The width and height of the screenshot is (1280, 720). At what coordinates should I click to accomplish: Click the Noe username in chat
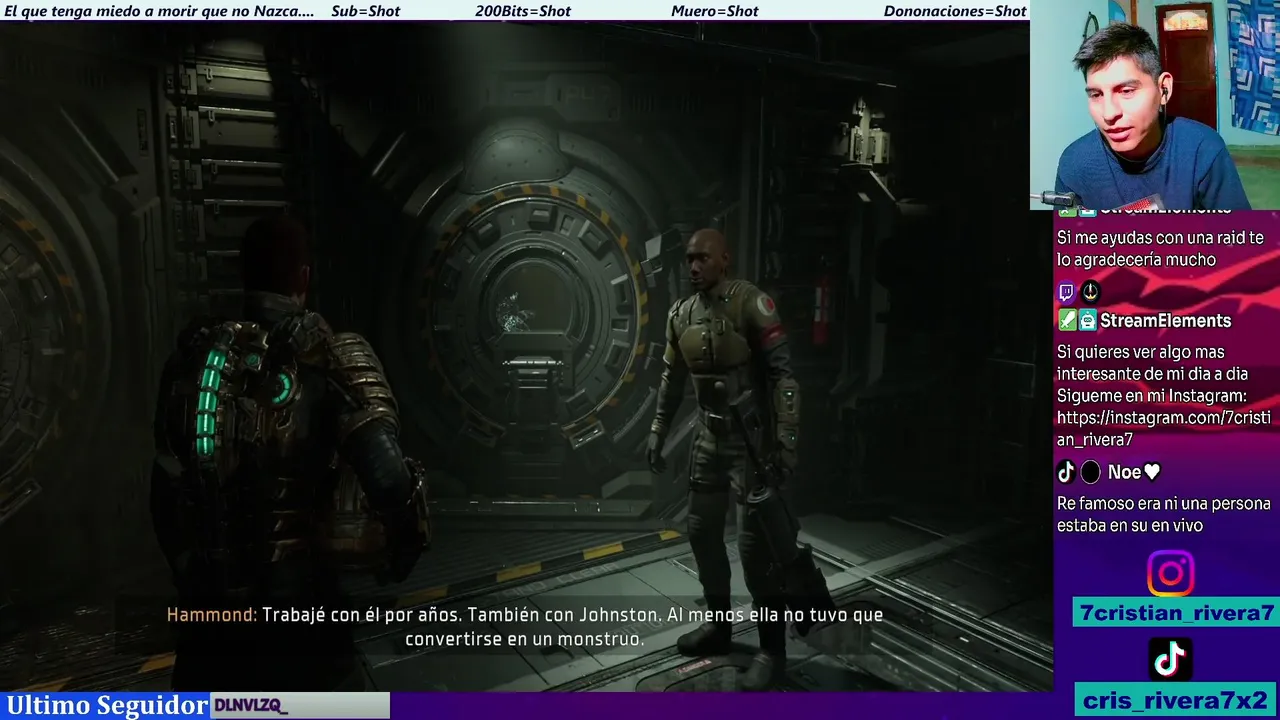pos(1124,472)
